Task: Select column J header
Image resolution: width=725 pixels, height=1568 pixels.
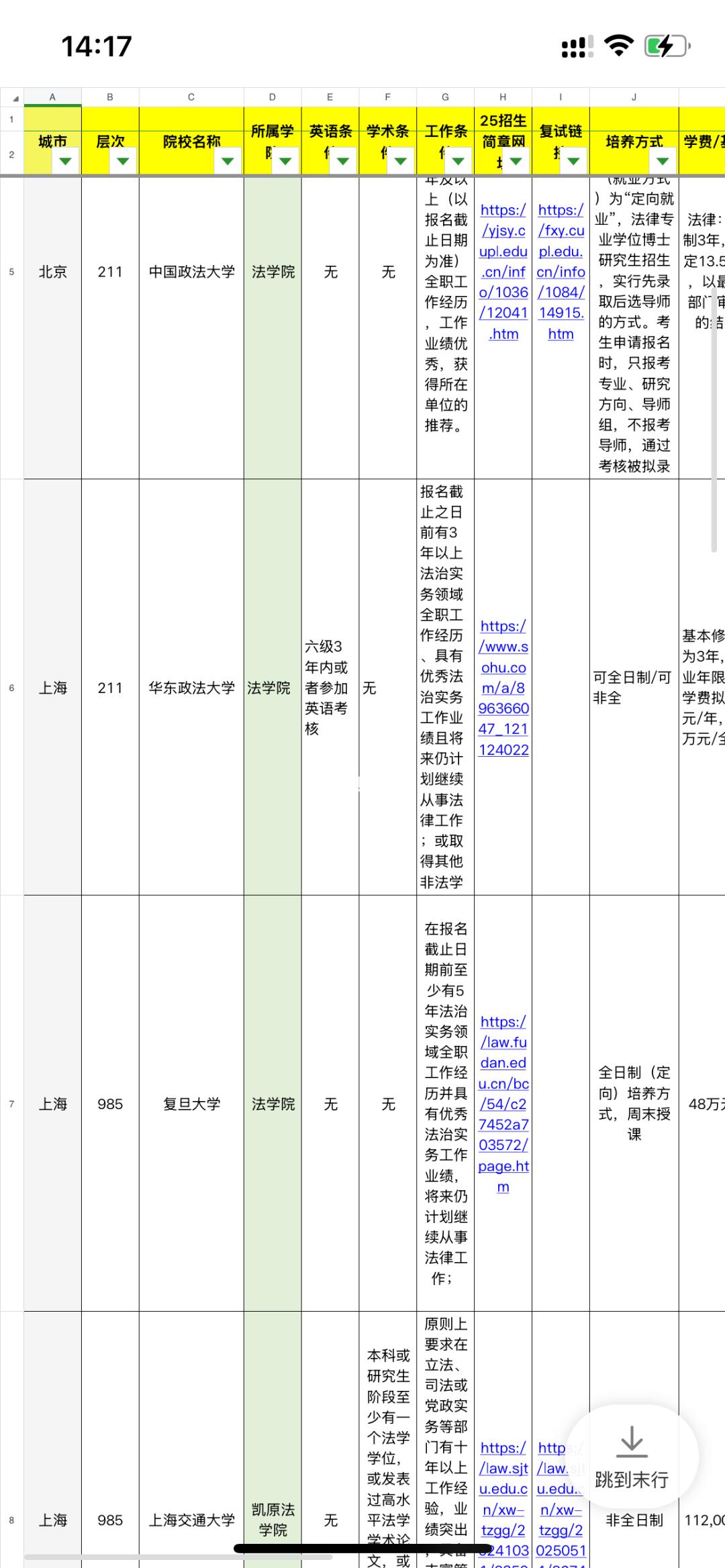Action: (x=634, y=97)
